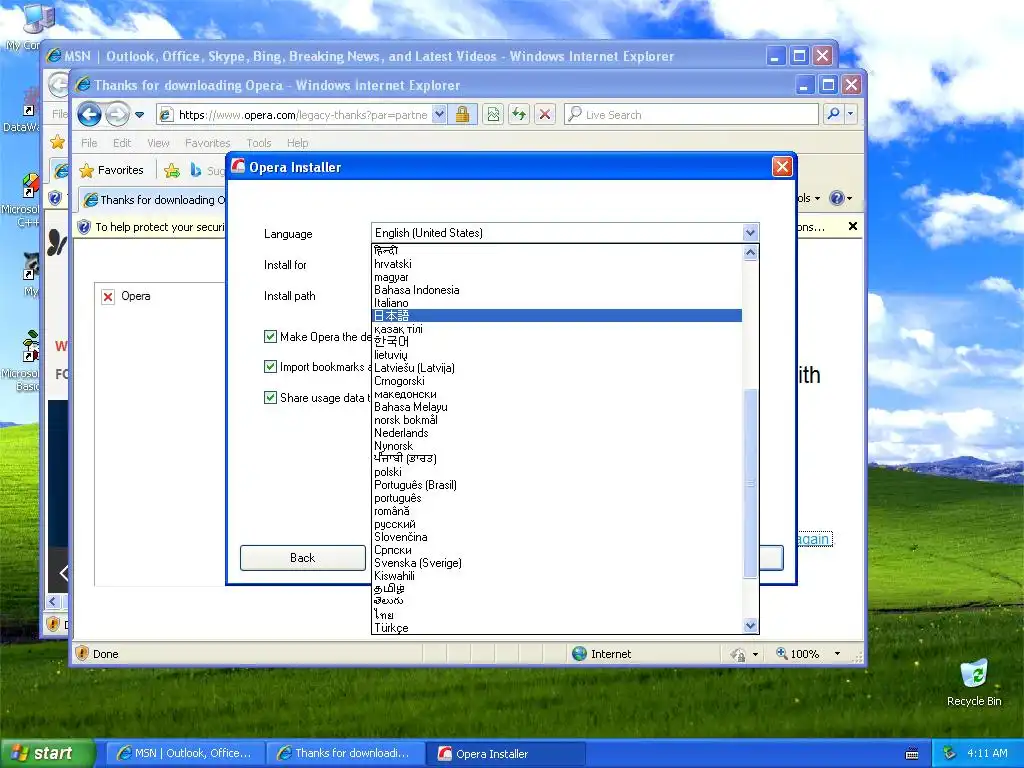Select Bahasa Indonesia language

[557, 290]
